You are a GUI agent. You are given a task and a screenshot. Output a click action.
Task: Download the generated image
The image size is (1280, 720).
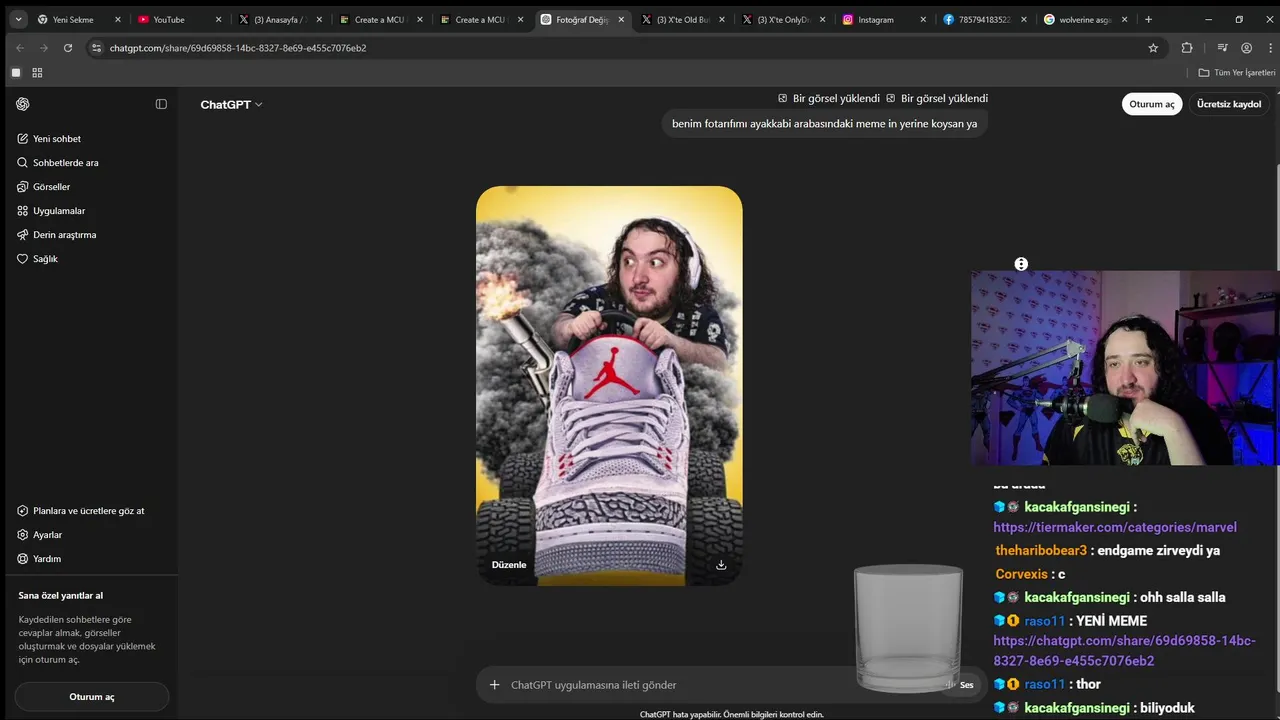coord(721,565)
